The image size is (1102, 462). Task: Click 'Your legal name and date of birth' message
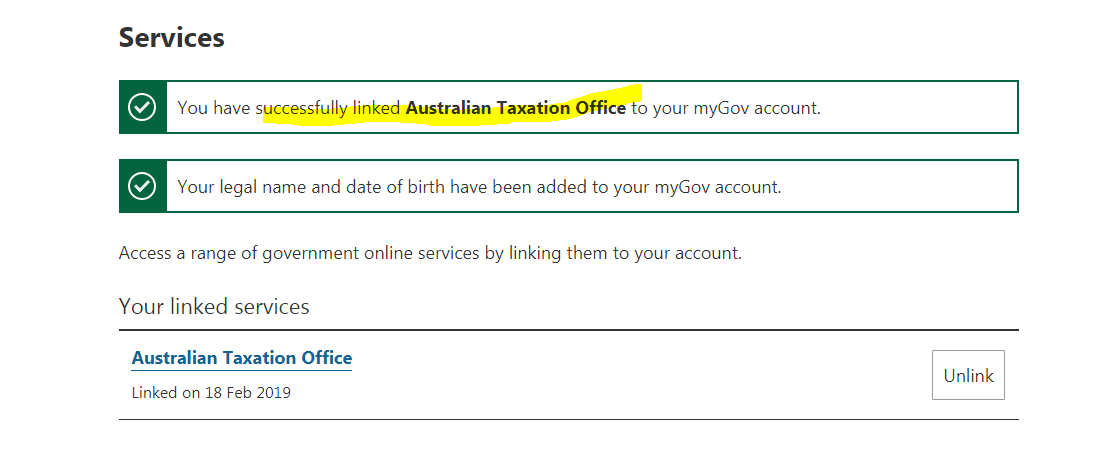(x=479, y=188)
